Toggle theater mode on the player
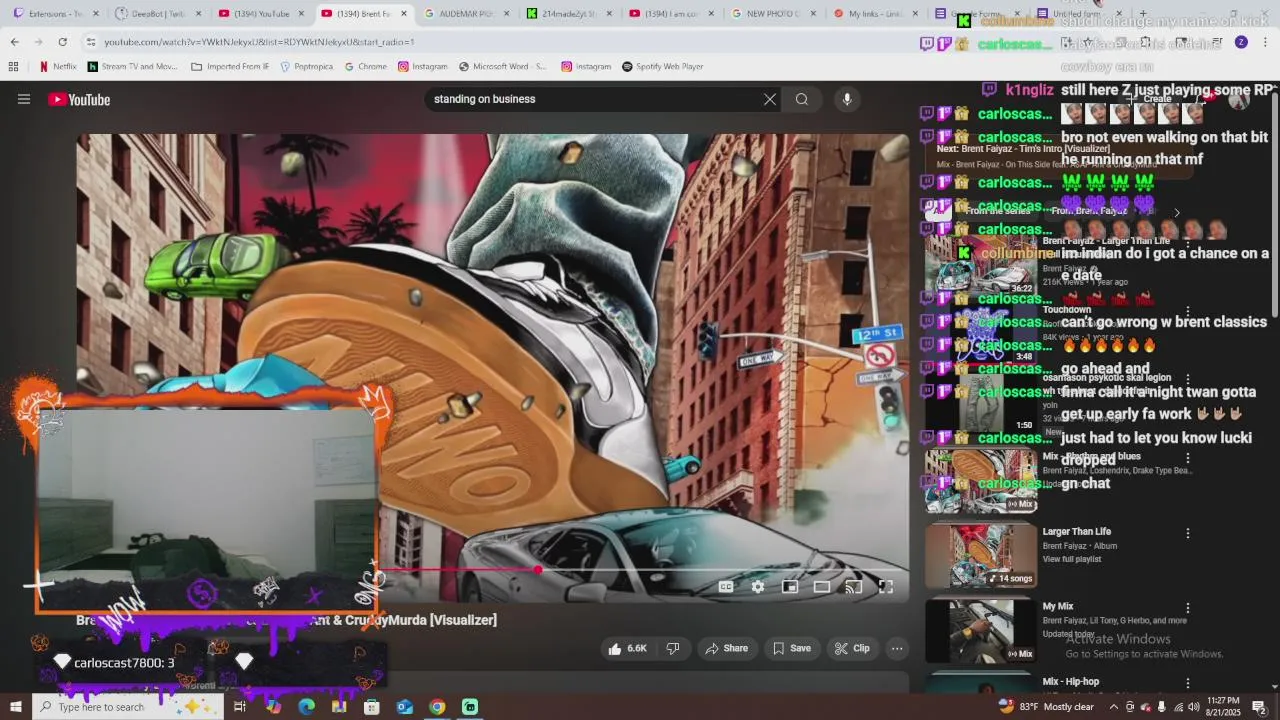Image resolution: width=1280 pixels, height=720 pixels. tap(822, 587)
